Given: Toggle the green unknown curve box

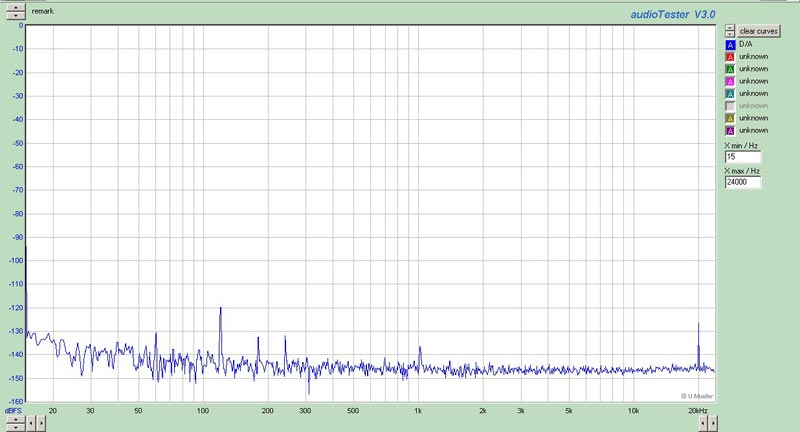Looking at the screenshot, I should [x=730, y=69].
